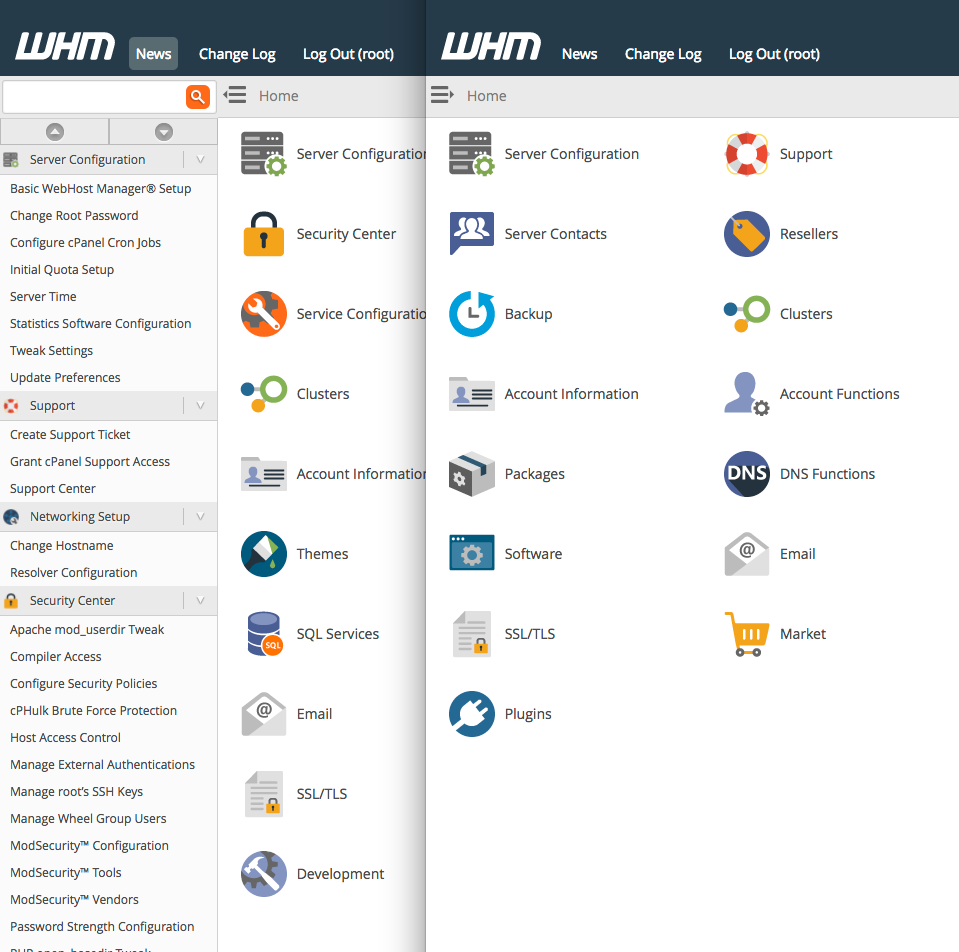The image size is (959, 952).
Task: Open Account Functions user-gear icon
Action: (x=747, y=394)
